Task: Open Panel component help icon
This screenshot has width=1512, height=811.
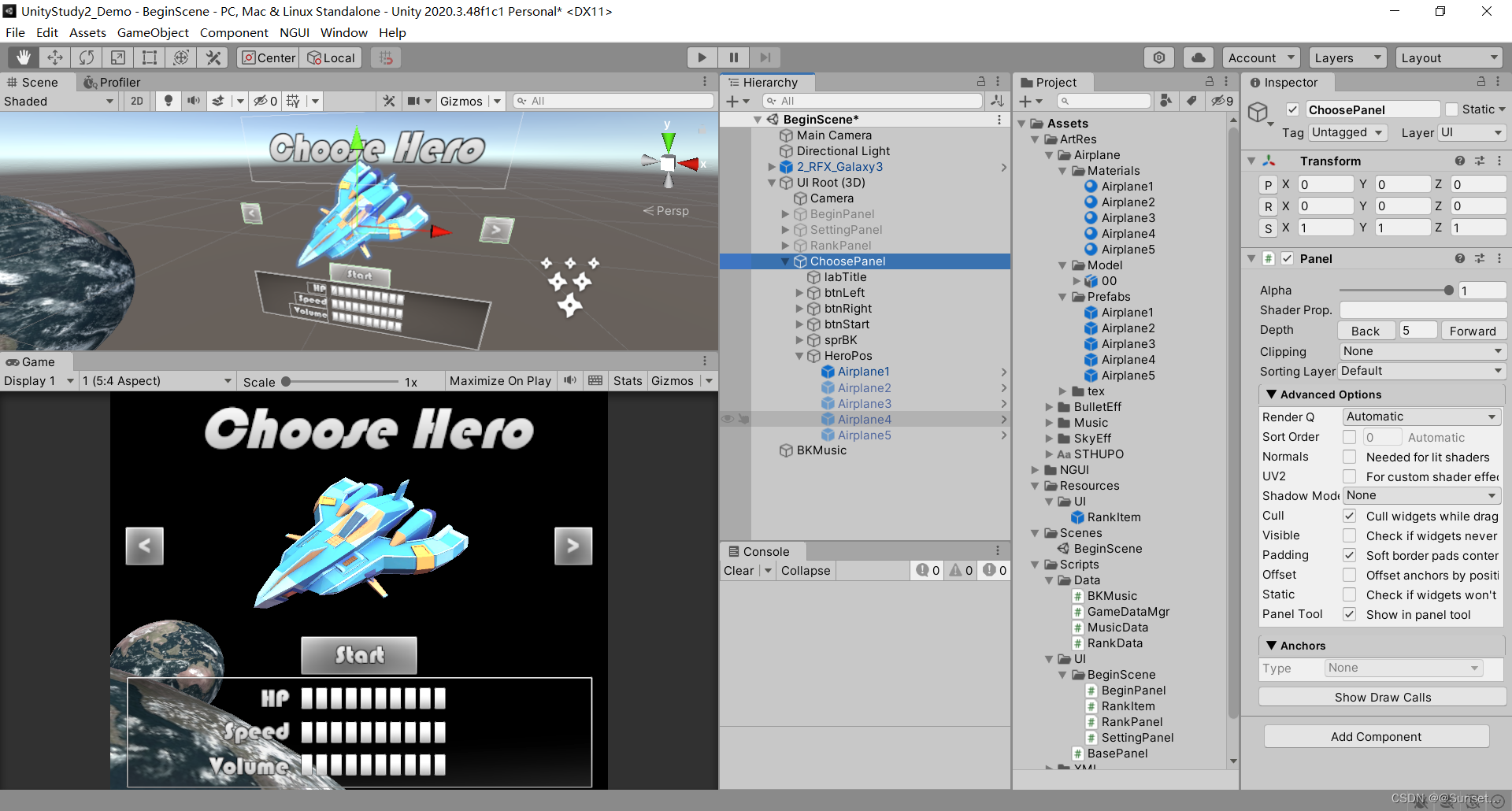Action: [x=1460, y=258]
